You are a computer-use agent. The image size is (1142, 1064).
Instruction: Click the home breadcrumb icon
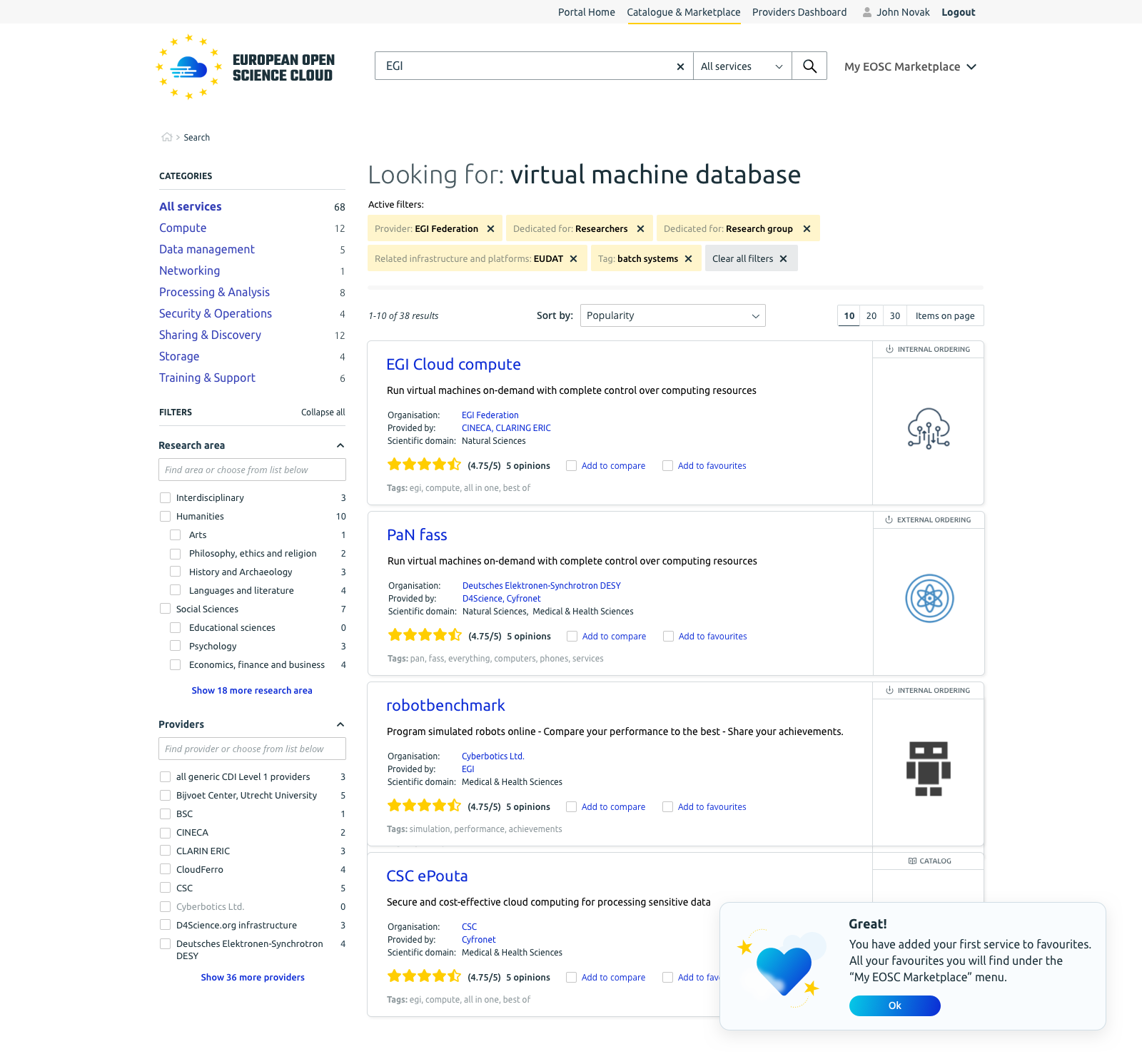(166, 137)
